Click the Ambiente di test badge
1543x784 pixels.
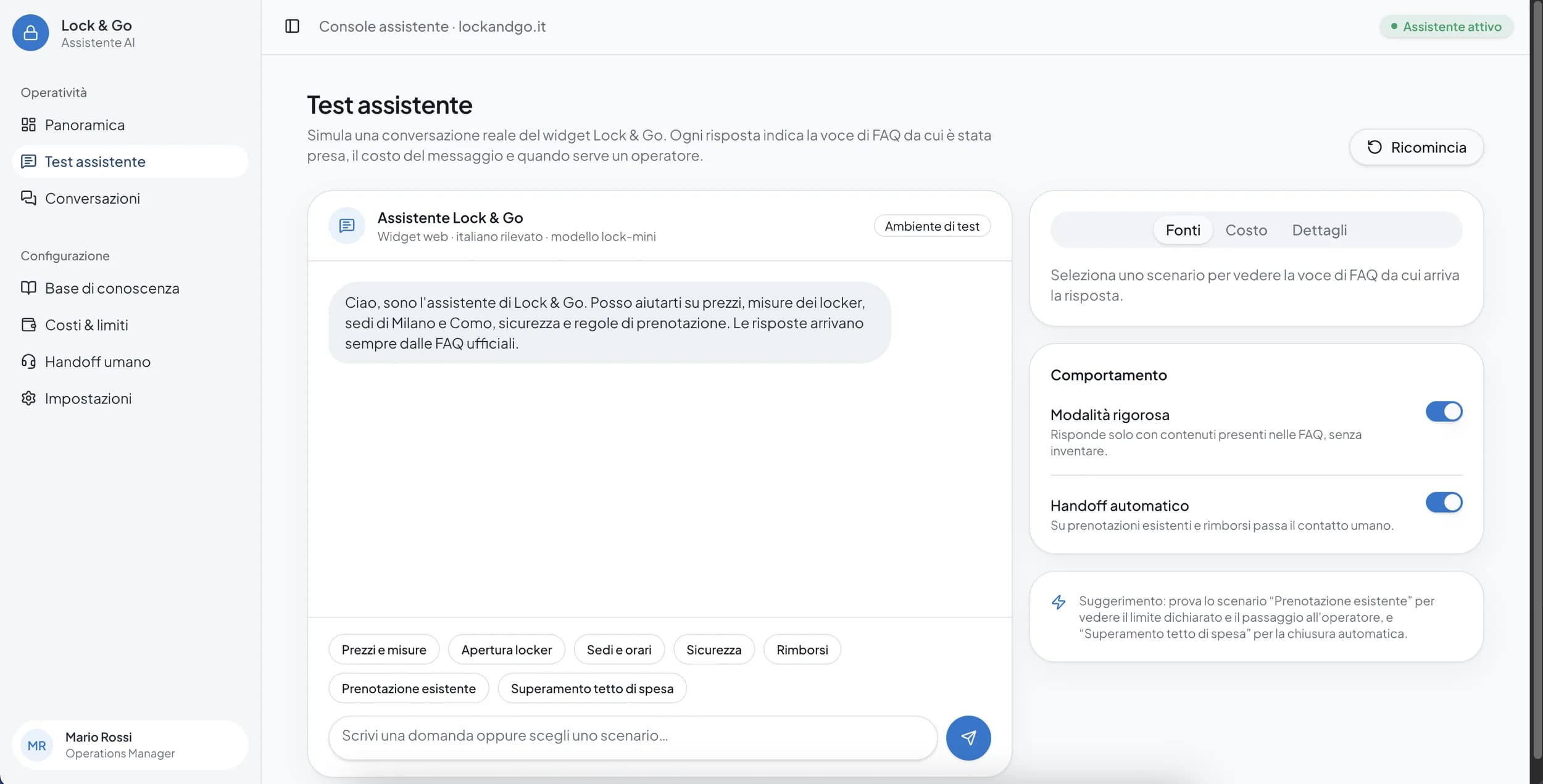pos(932,226)
